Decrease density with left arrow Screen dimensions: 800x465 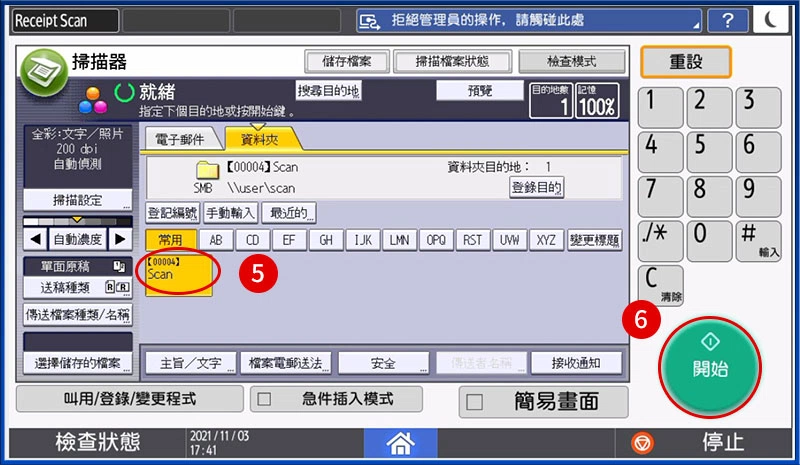[35, 239]
